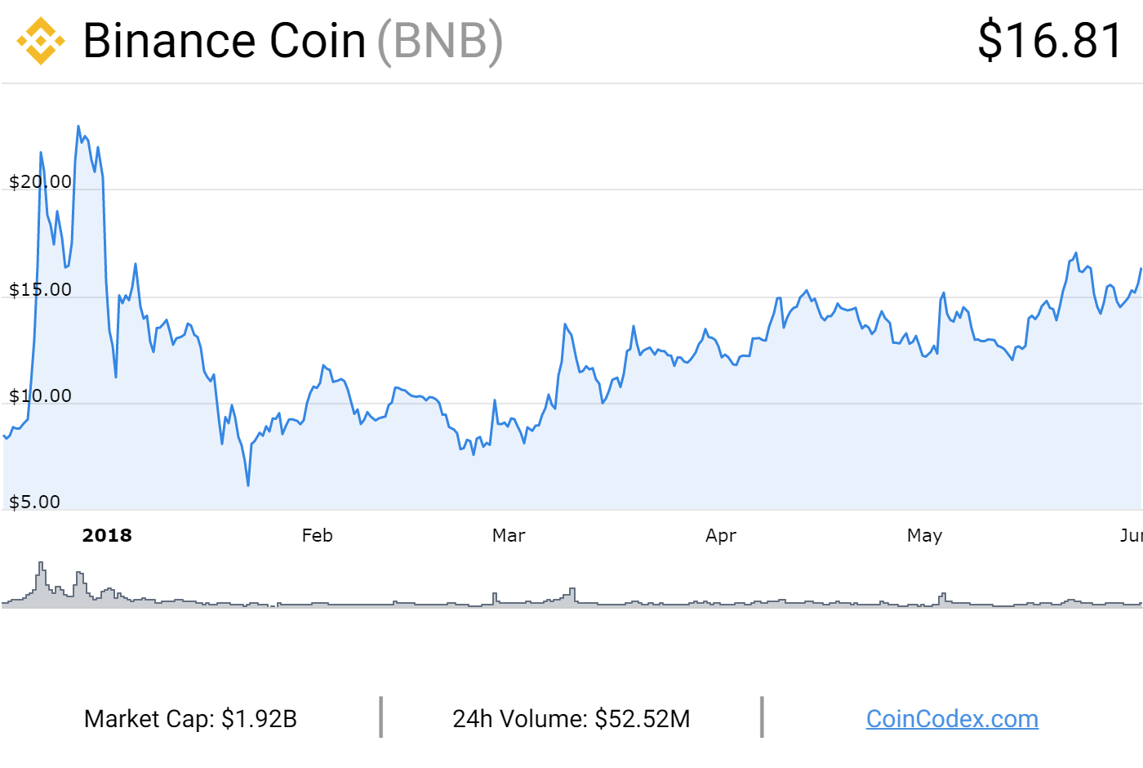Screen dimensions: 1143x768
Task: Click the Binance Coin title text
Action: tap(224, 41)
